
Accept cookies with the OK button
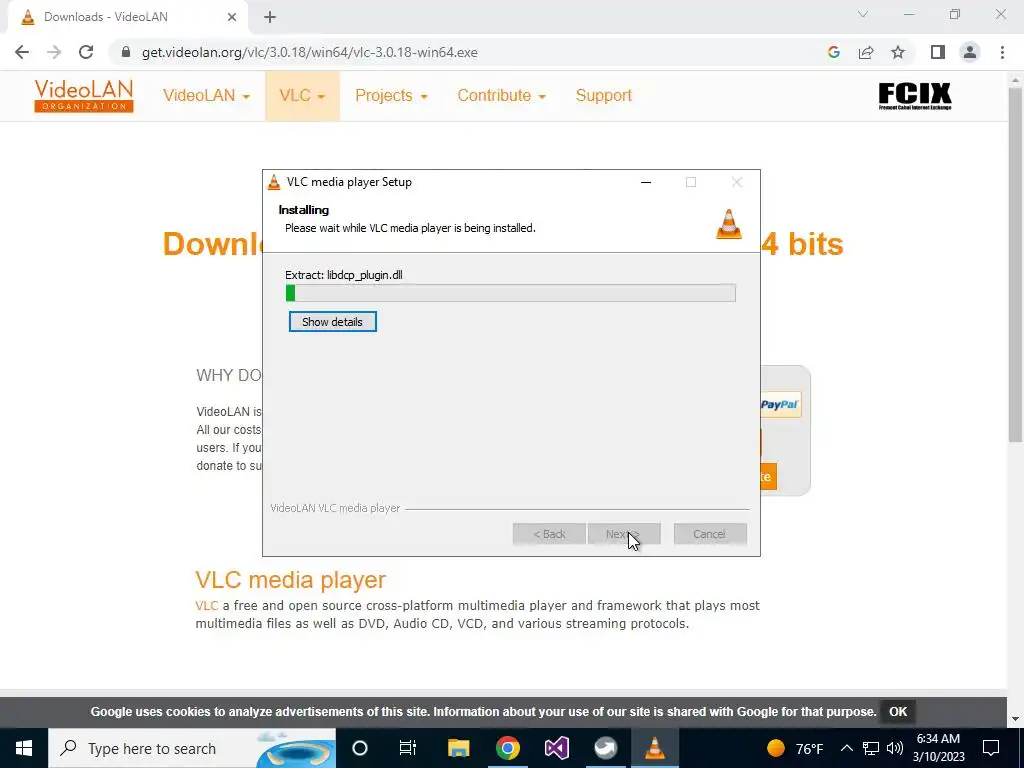[898, 712]
